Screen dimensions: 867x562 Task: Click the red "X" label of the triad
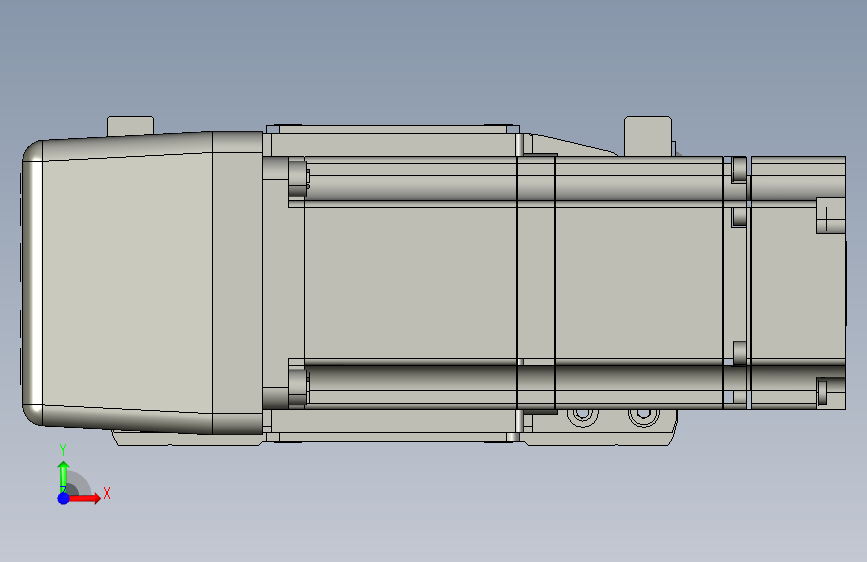click(x=107, y=493)
